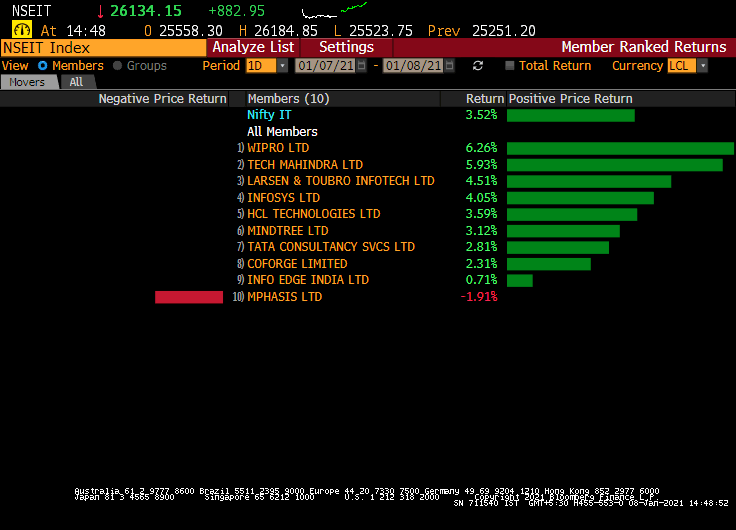Image resolution: width=736 pixels, height=530 pixels.
Task: Sort by the Return column header
Action: 485,99
